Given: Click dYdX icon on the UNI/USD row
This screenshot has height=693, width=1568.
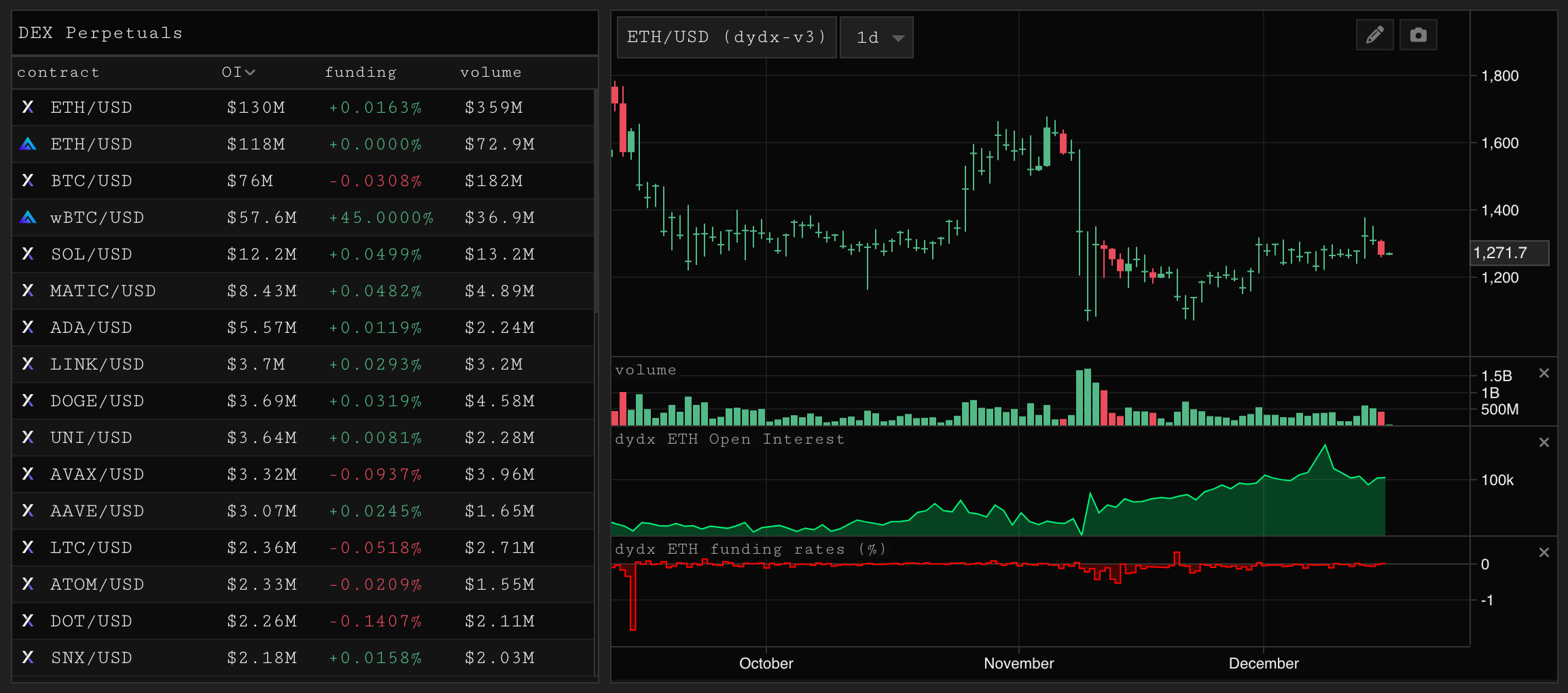Looking at the screenshot, I should coord(28,438).
